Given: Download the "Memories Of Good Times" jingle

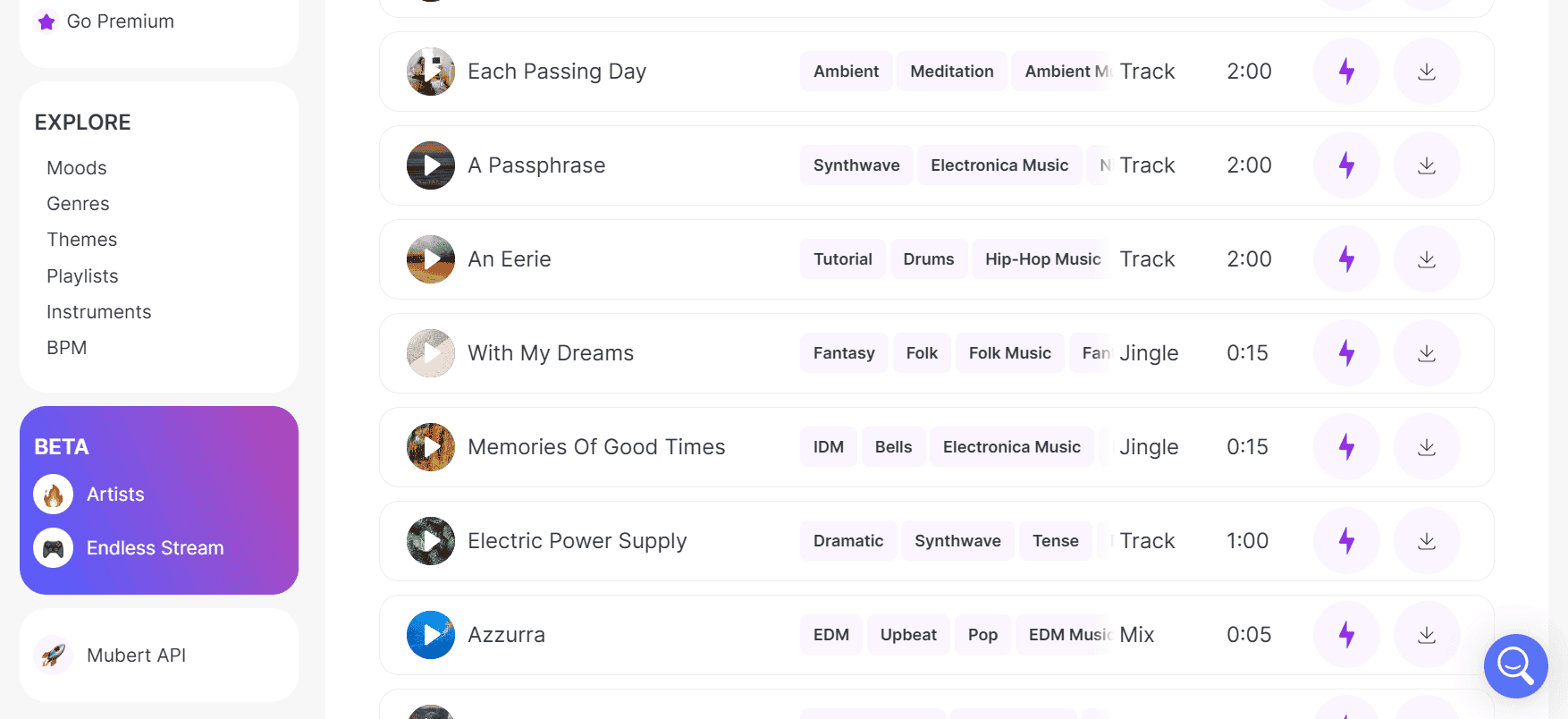Looking at the screenshot, I should coord(1427,447).
